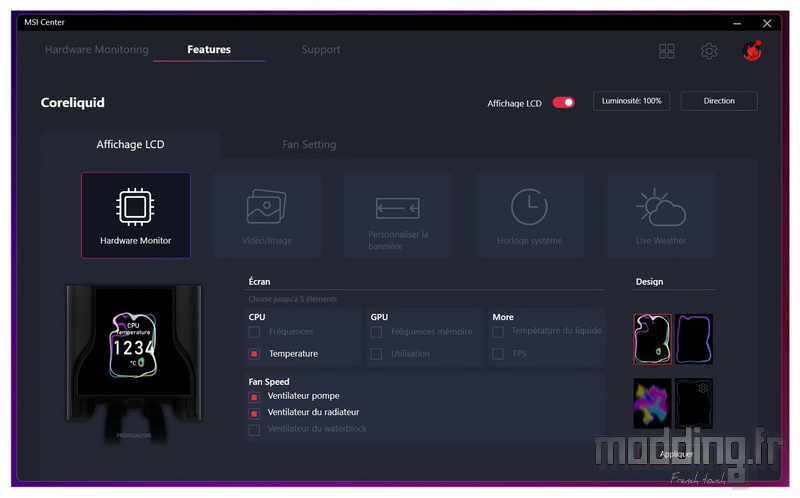The width and height of the screenshot is (800, 498).
Task: Click the Direction button
Action: [719, 101]
